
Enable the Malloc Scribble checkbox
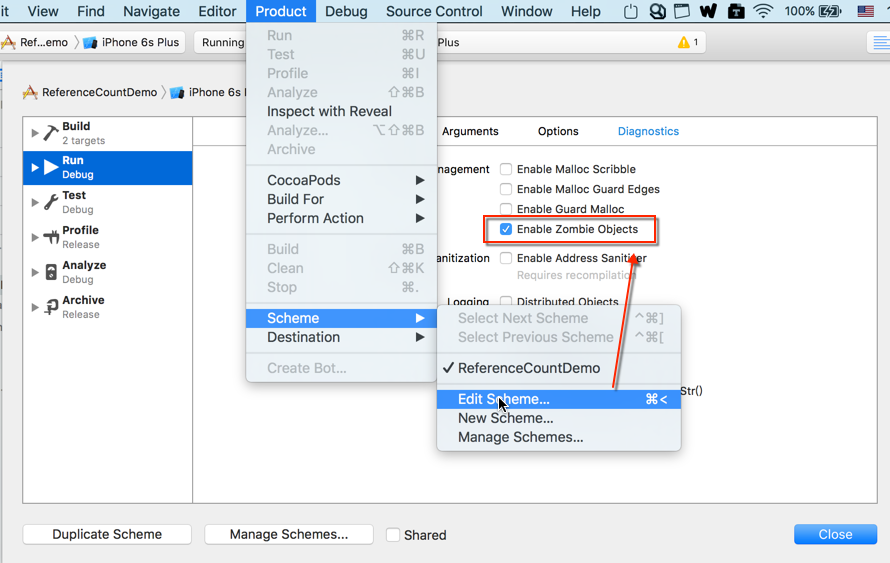point(506,169)
